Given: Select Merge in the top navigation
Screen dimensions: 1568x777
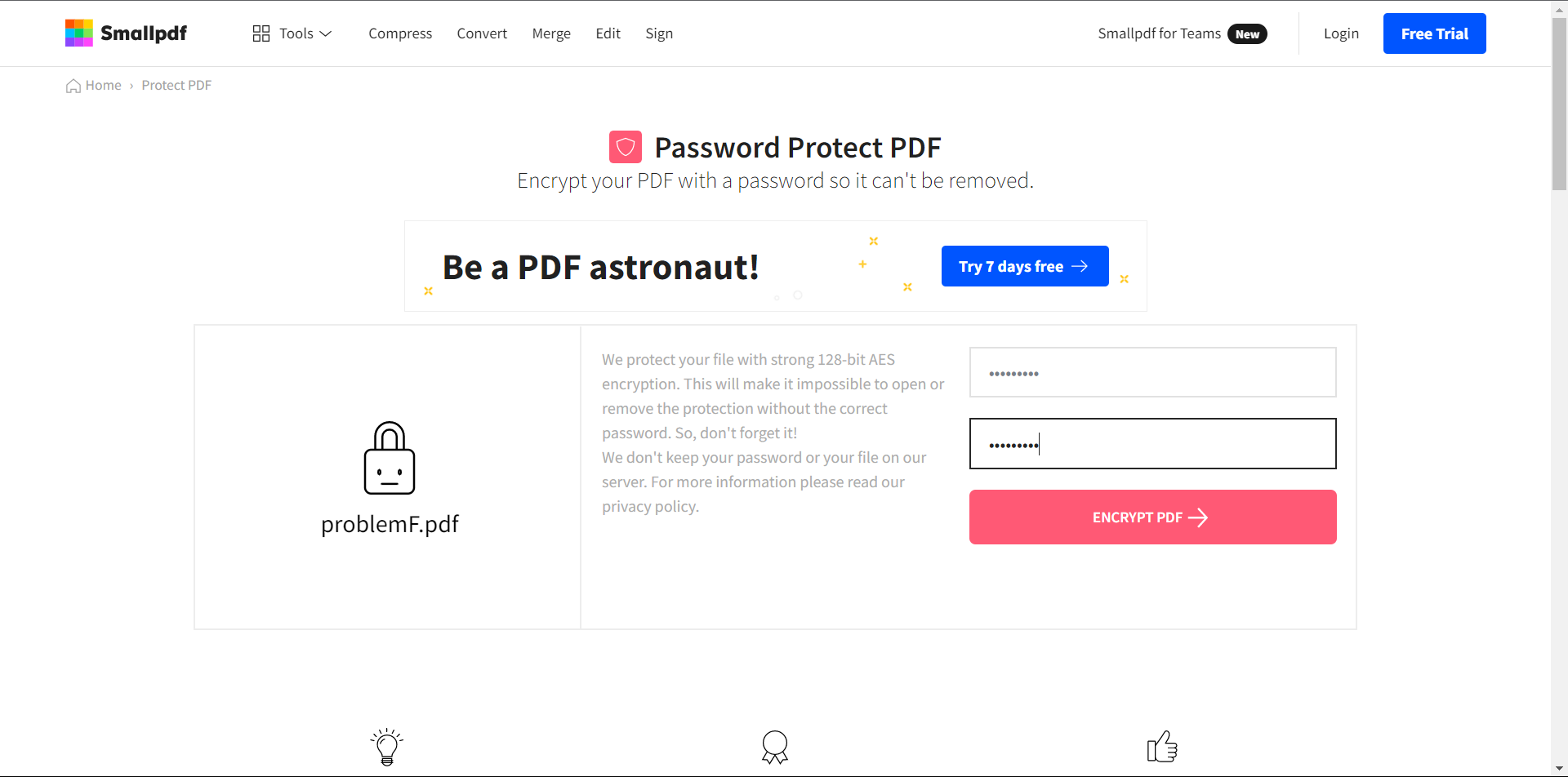Looking at the screenshot, I should pos(551,33).
